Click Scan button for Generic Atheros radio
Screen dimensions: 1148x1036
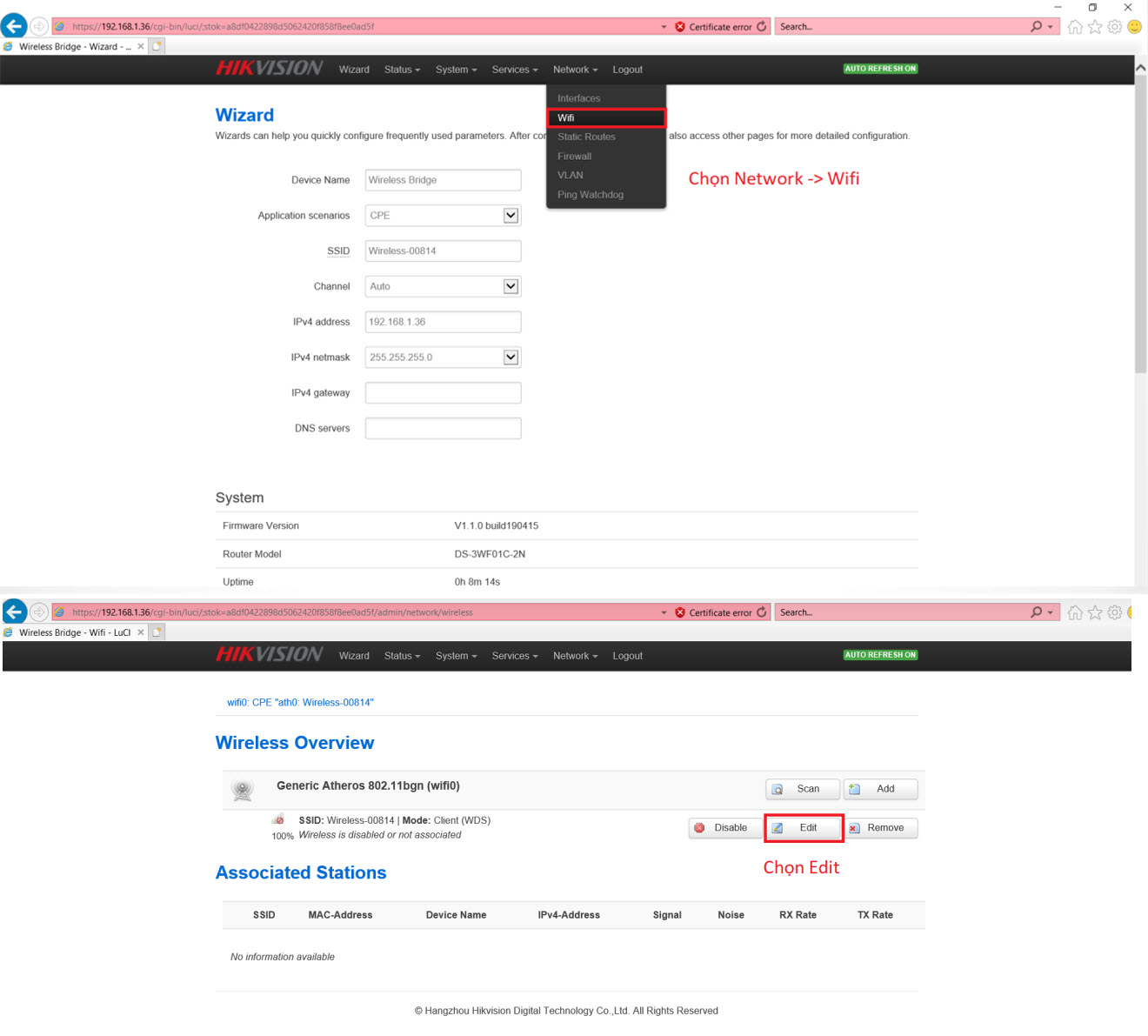802,789
